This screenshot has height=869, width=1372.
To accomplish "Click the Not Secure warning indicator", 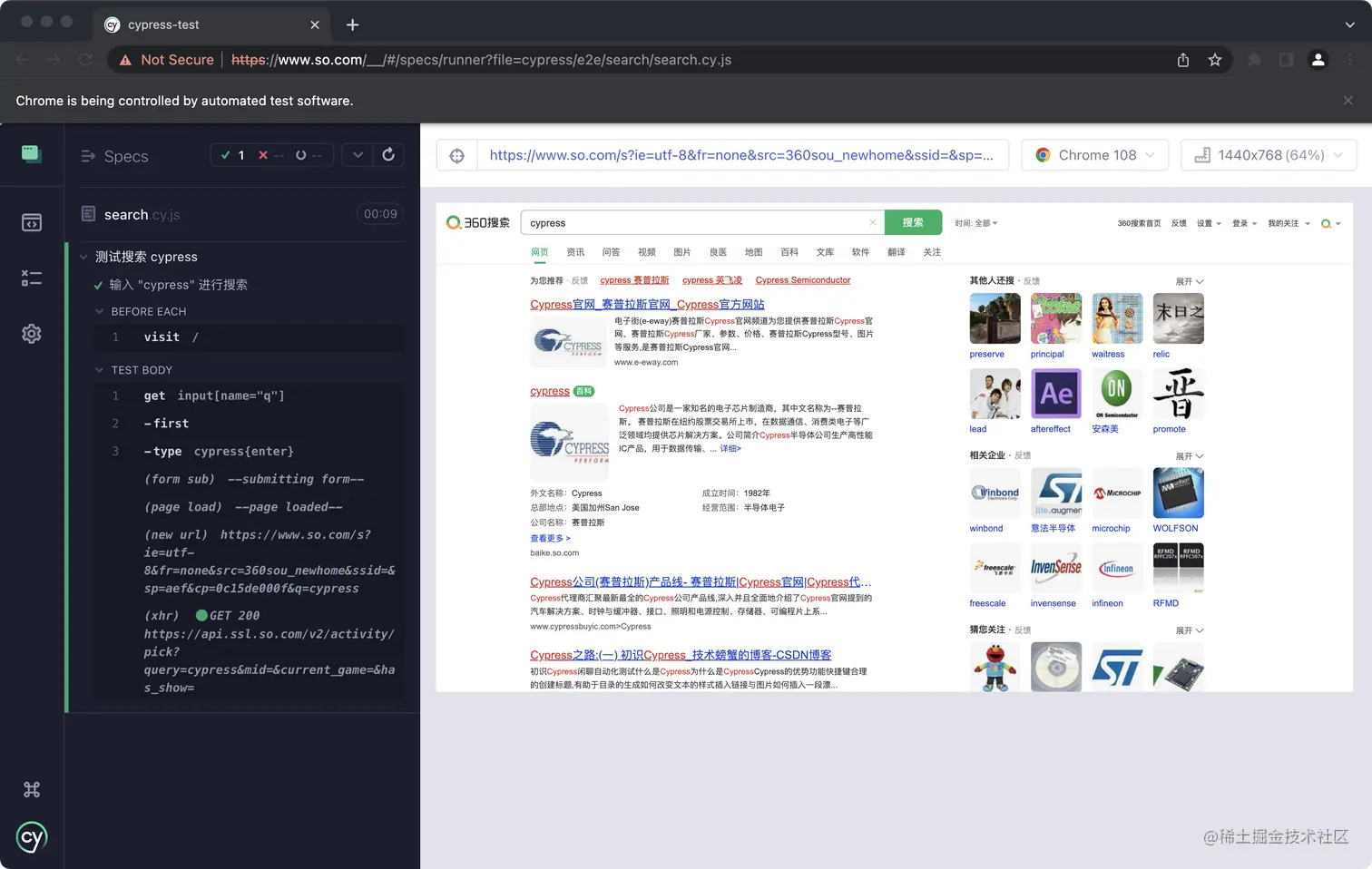I will click(x=166, y=60).
